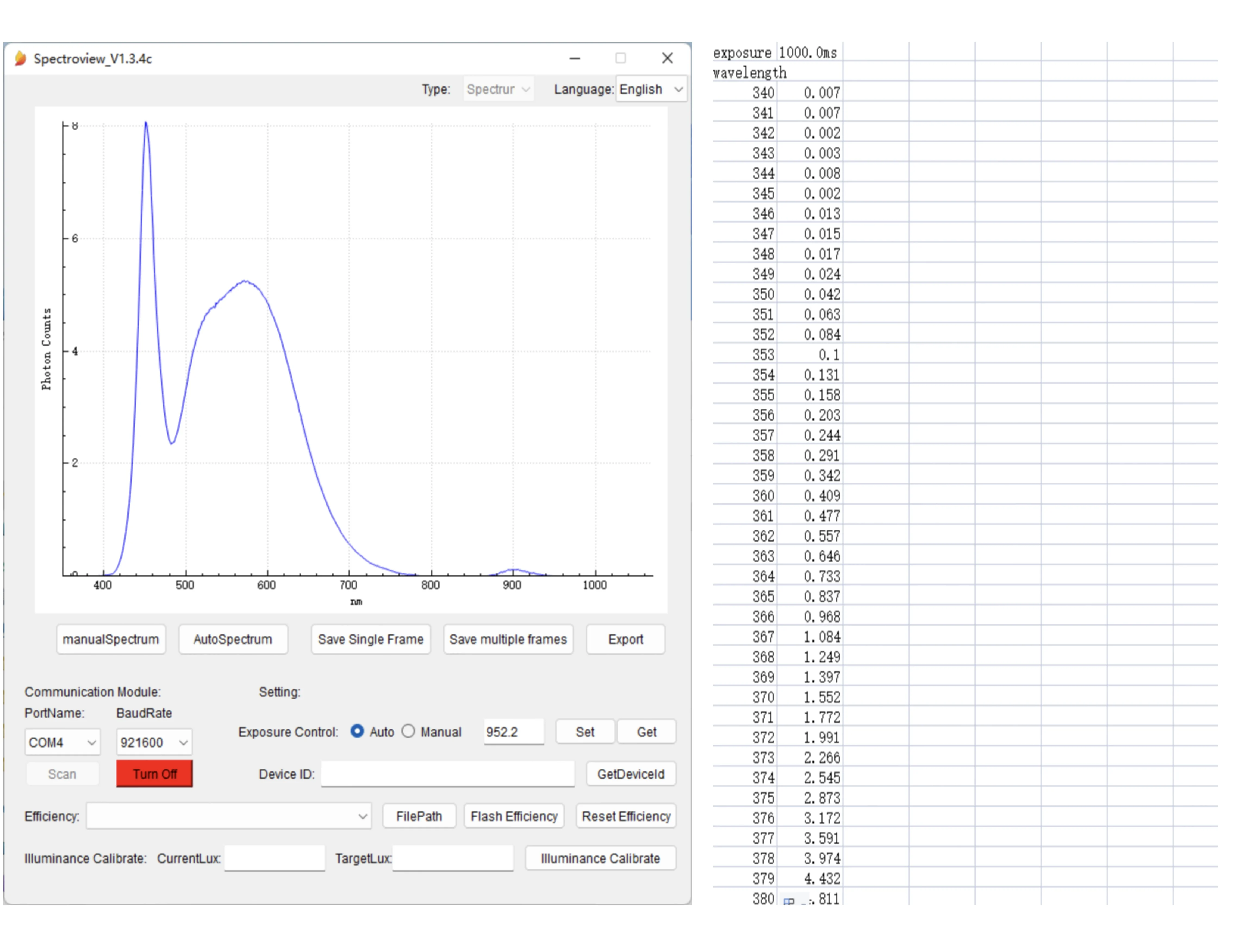Save a single frame of spectrum data
The image size is (1255, 952).
click(x=370, y=639)
